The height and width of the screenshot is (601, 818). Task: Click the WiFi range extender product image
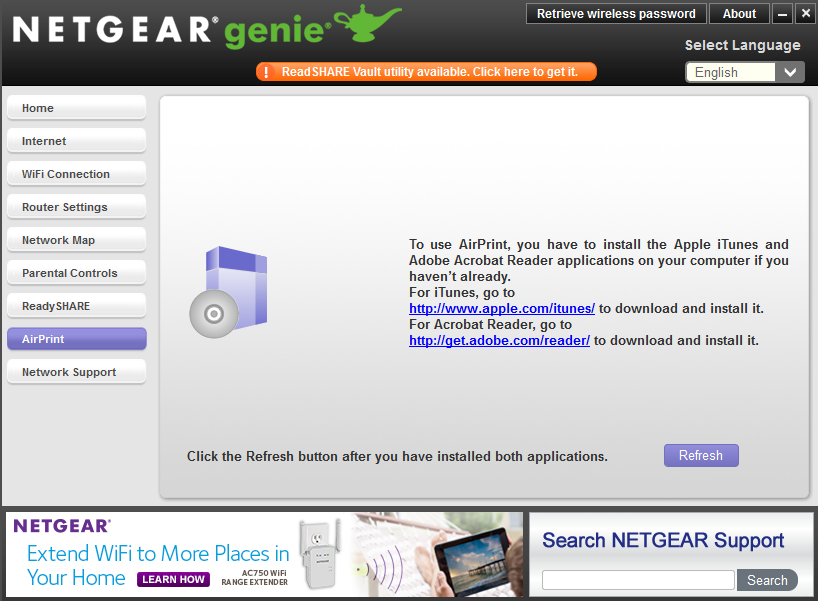(320, 555)
